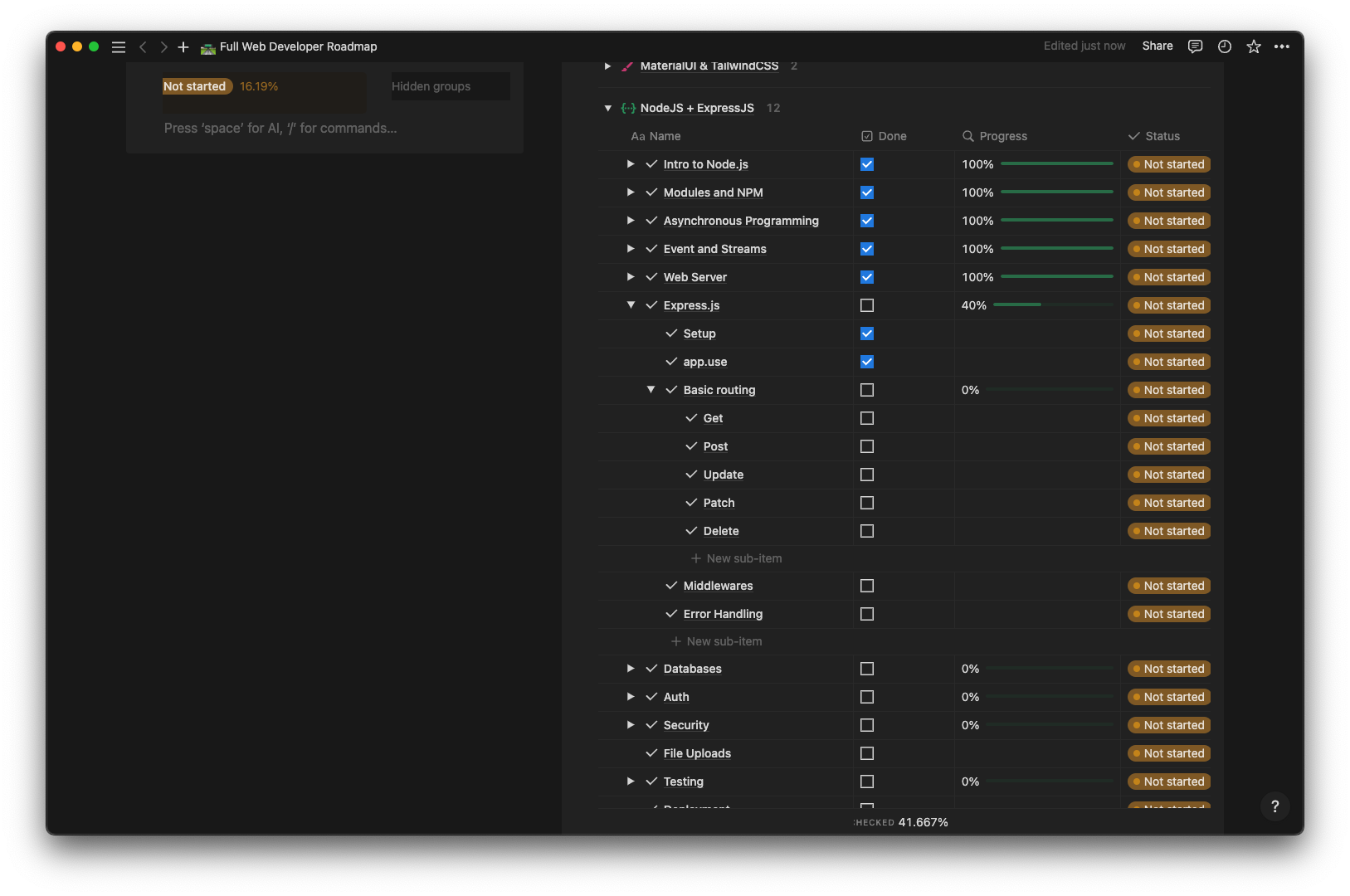Go back with the left arrow
1350x896 pixels.
[x=143, y=47]
